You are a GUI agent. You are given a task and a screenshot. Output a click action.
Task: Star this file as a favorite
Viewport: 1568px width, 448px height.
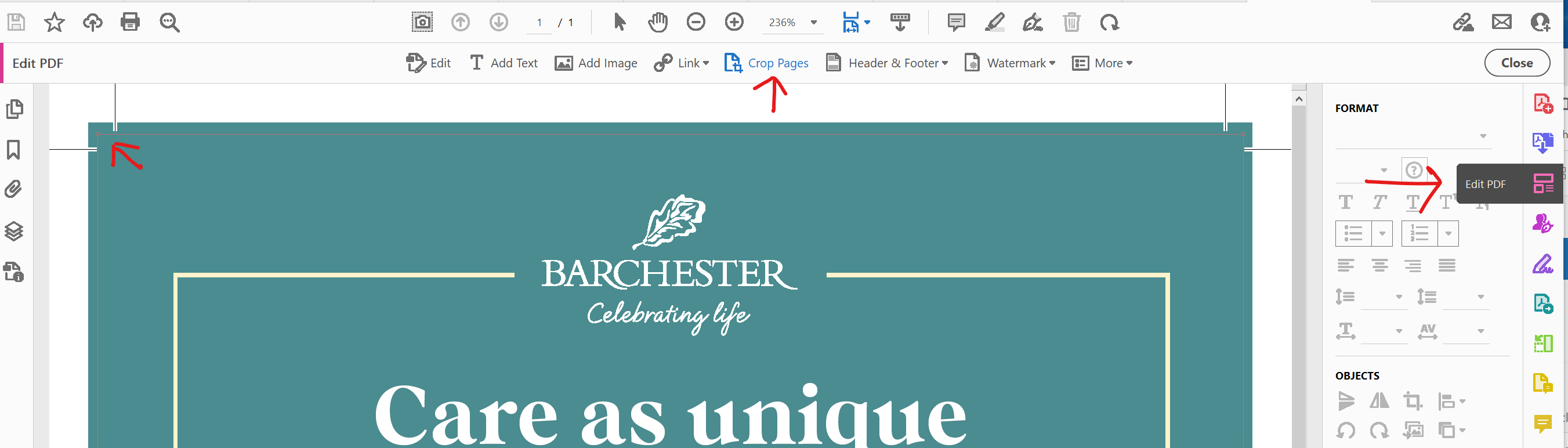coord(54,23)
